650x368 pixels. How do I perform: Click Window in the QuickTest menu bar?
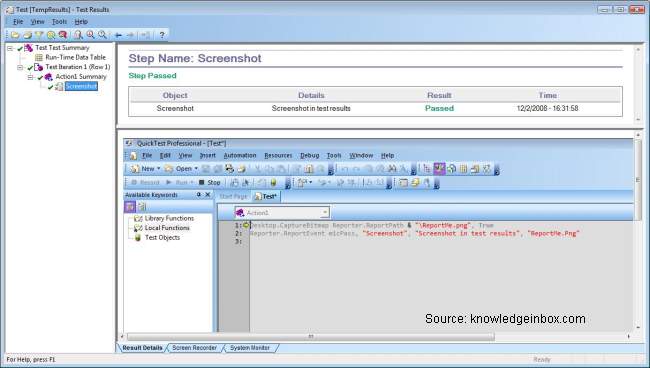[361, 155]
